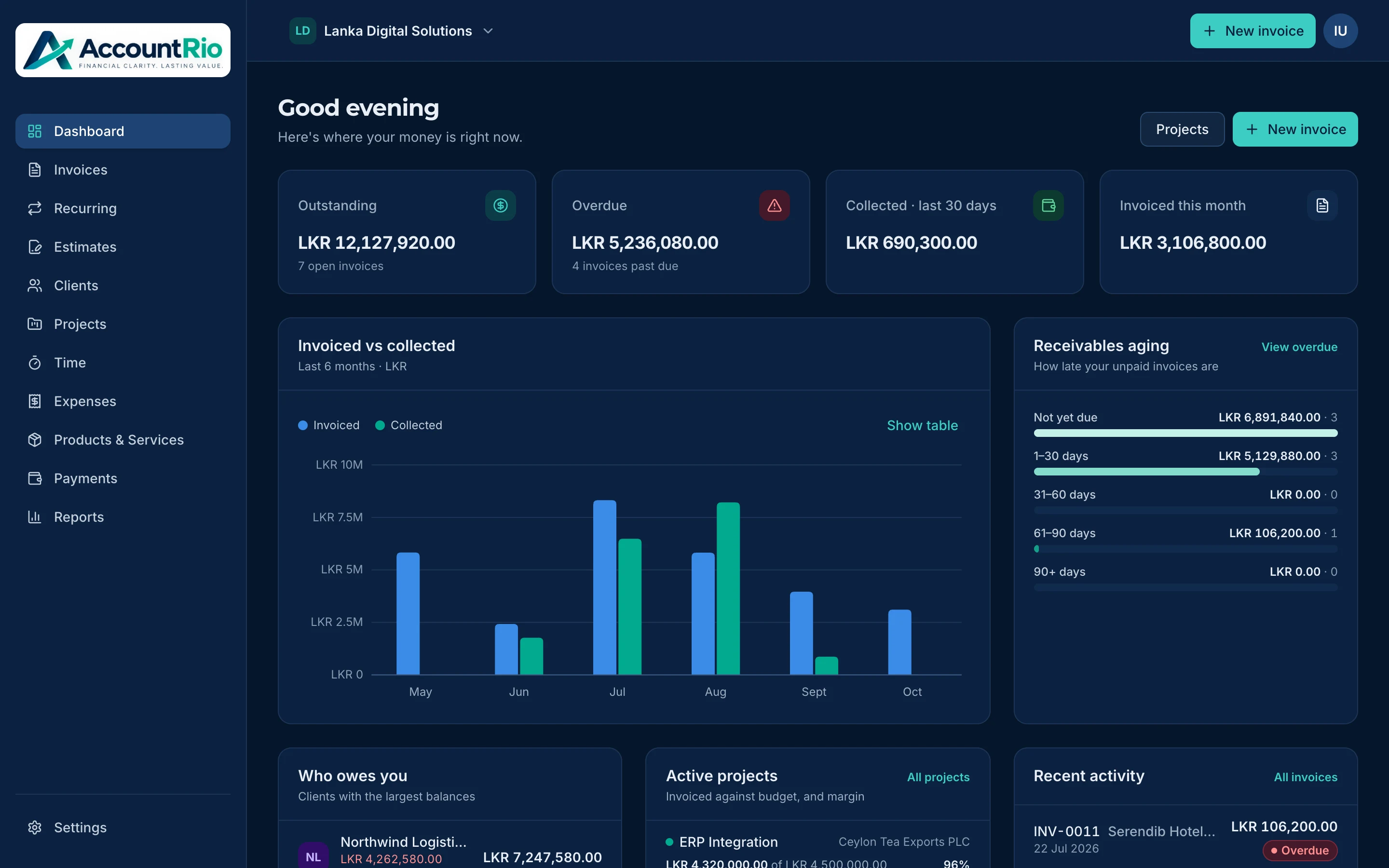Toggle the Collected legend series dot
This screenshot has height=868, width=1389.
click(x=380, y=425)
